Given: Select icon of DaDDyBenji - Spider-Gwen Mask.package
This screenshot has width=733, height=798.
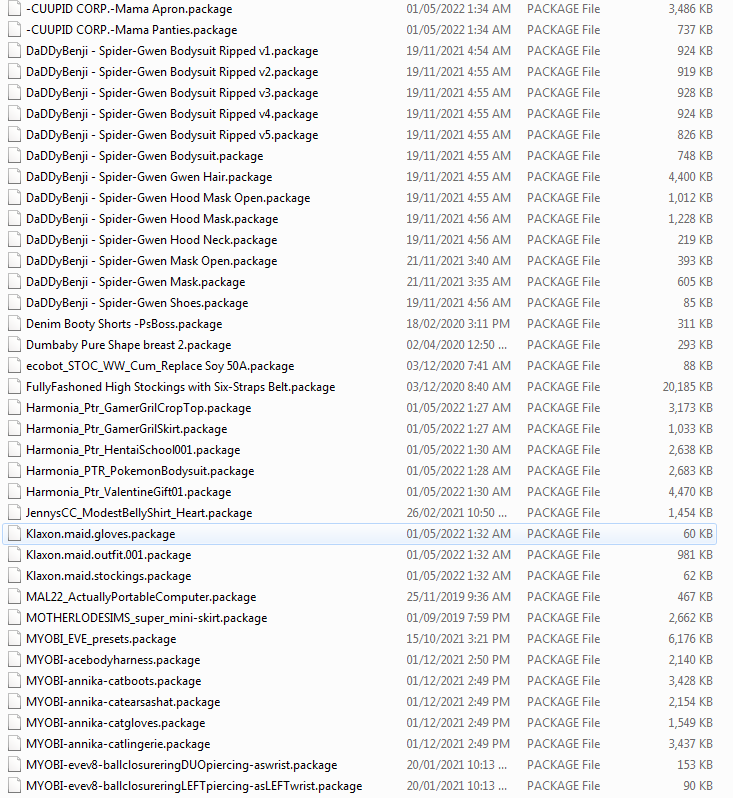Looking at the screenshot, I should (x=14, y=282).
